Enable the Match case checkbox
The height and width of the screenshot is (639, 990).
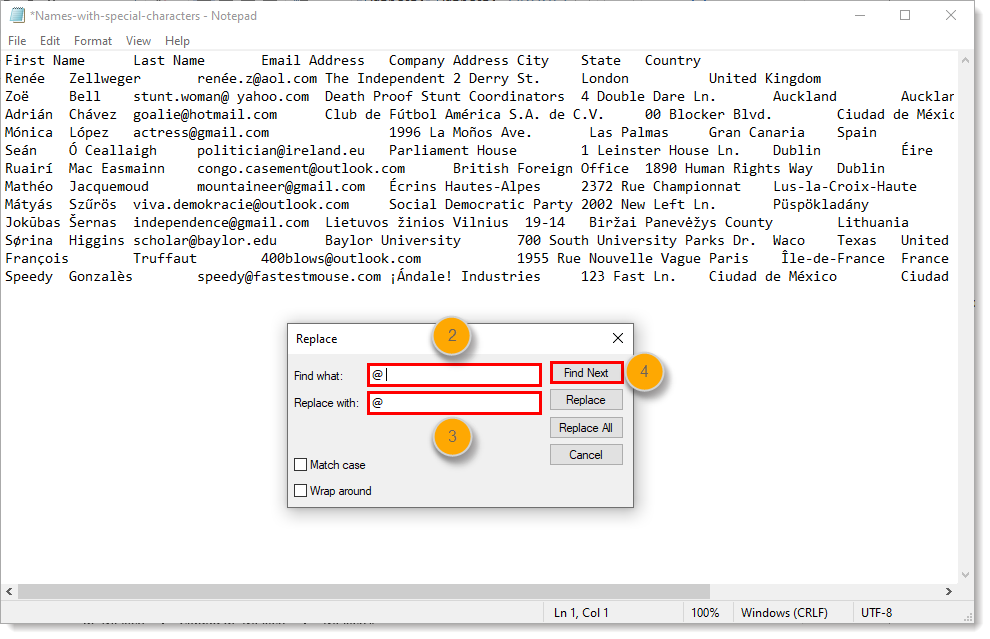301,465
